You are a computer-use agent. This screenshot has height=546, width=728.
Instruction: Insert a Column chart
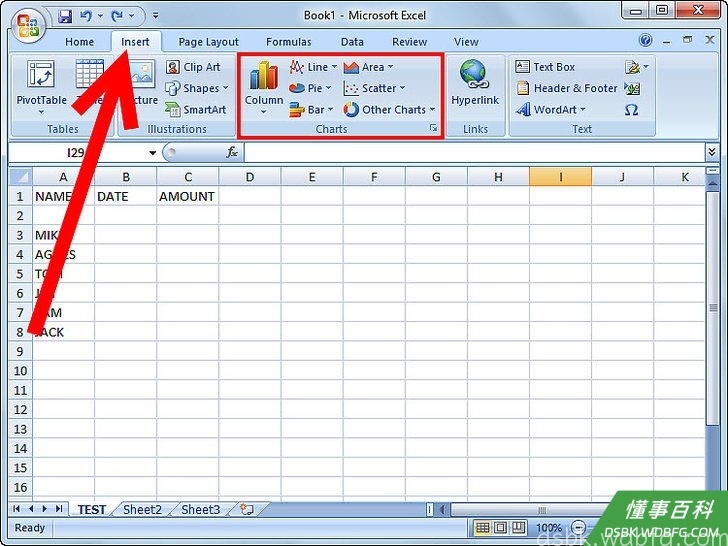coord(264,87)
